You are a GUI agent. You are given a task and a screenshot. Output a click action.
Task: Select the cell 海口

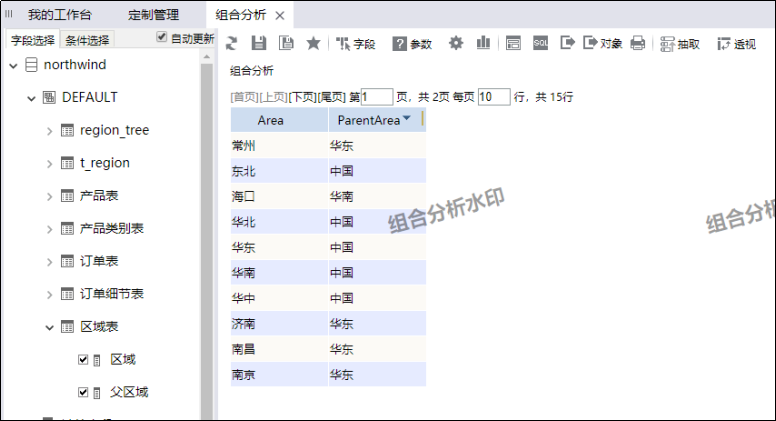pyautogui.click(x=279, y=196)
